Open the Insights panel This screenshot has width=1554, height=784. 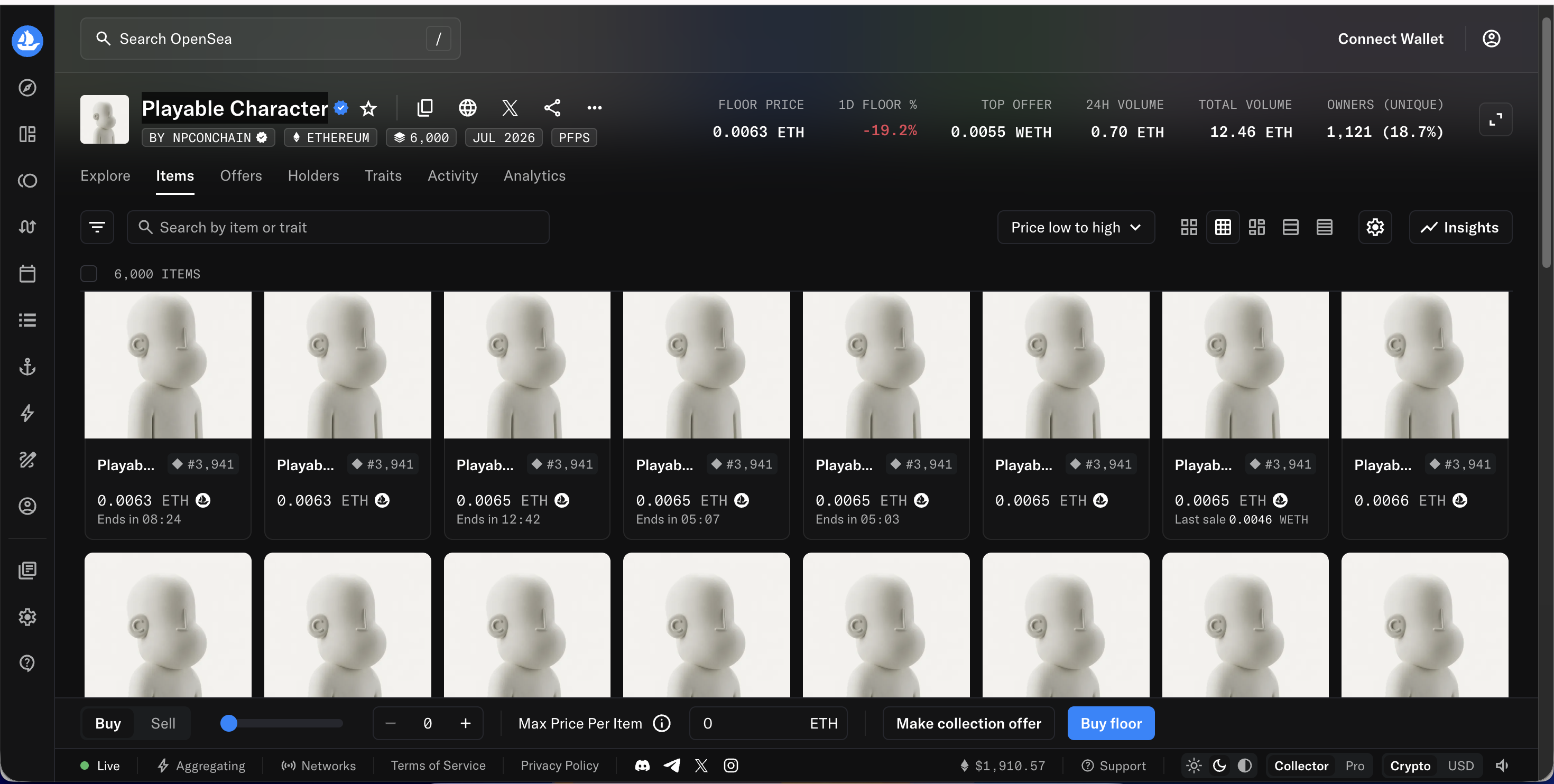[x=1460, y=227]
